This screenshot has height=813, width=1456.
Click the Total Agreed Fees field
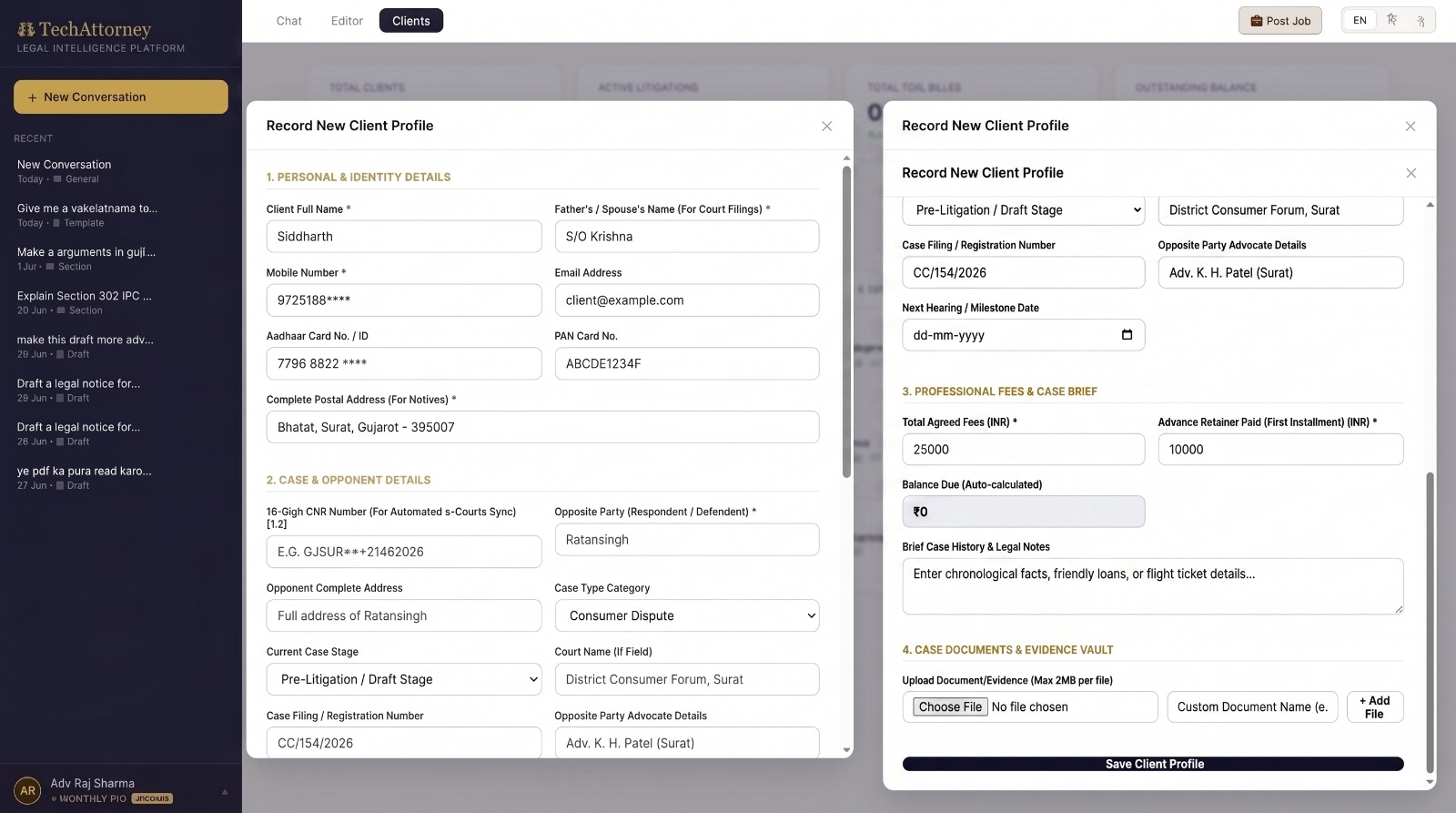[x=1024, y=450]
